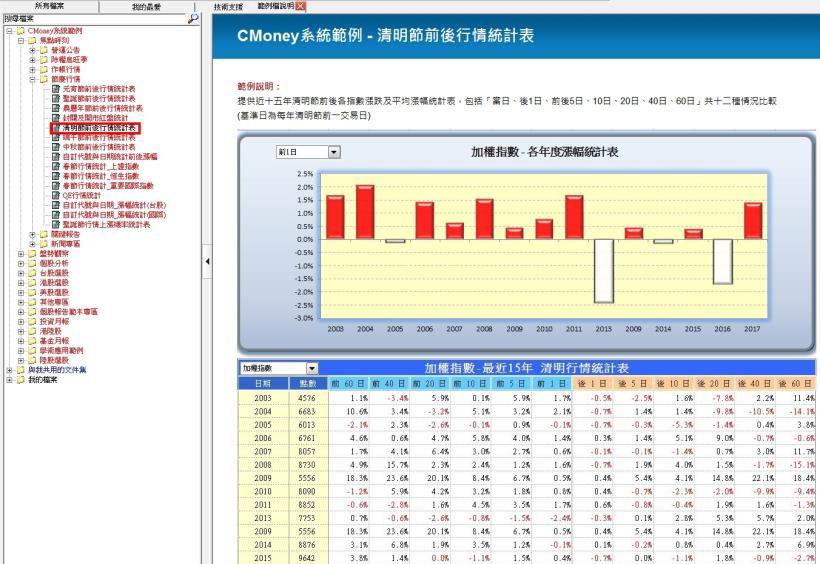Expand the 港股選股 folder

21,283
